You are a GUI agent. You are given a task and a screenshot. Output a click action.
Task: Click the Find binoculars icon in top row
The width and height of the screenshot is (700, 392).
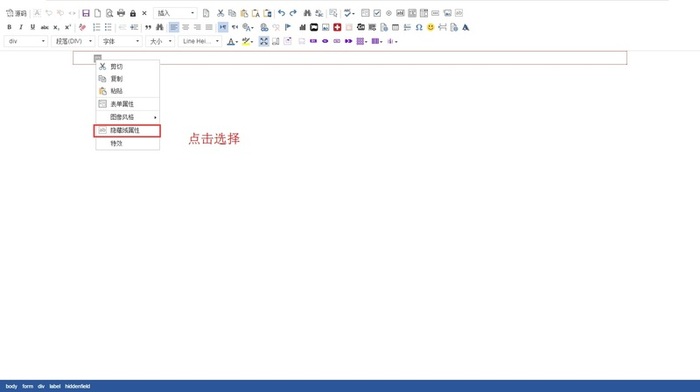point(307,13)
